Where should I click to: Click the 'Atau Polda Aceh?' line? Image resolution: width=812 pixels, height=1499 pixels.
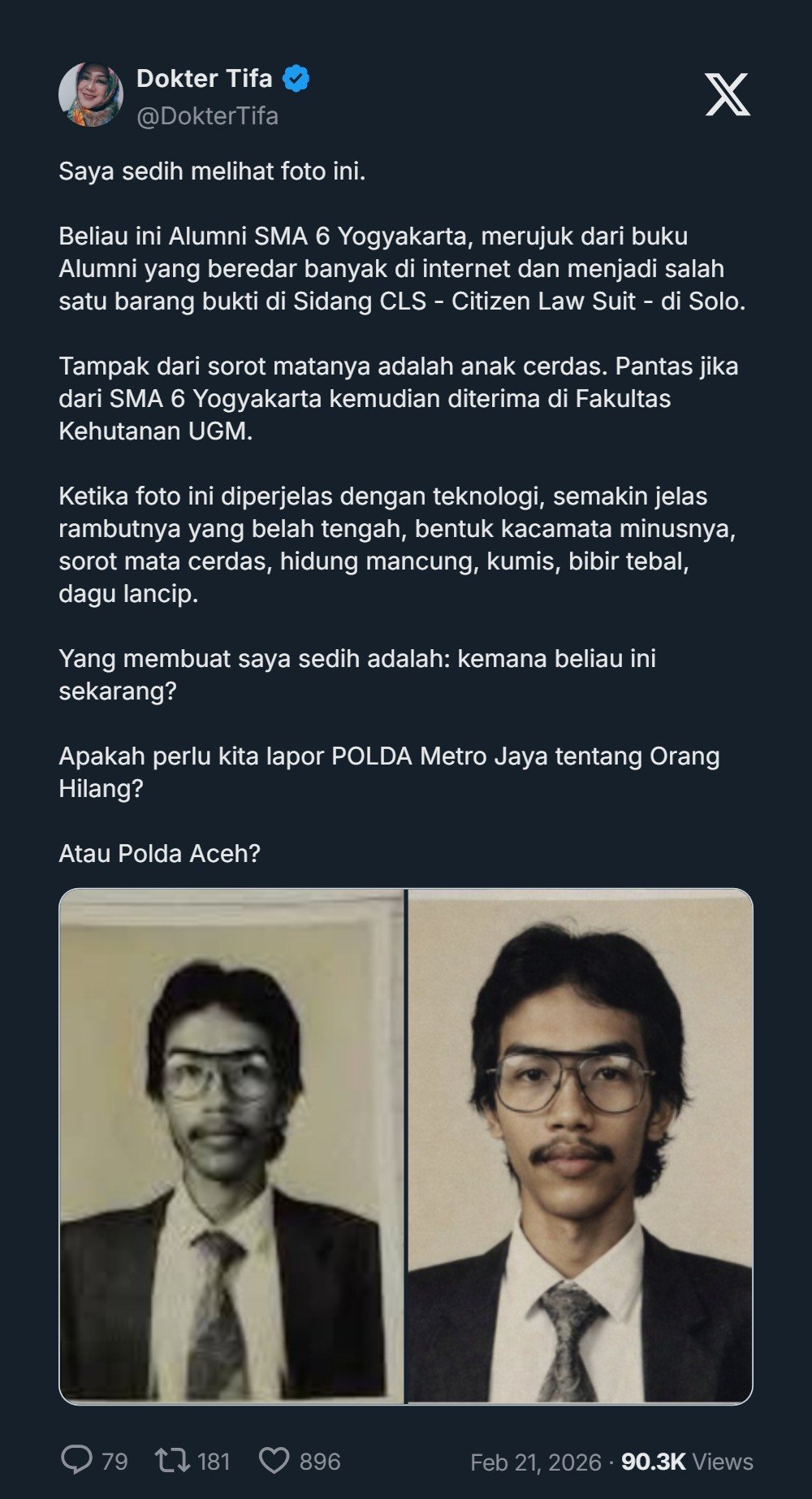click(159, 854)
